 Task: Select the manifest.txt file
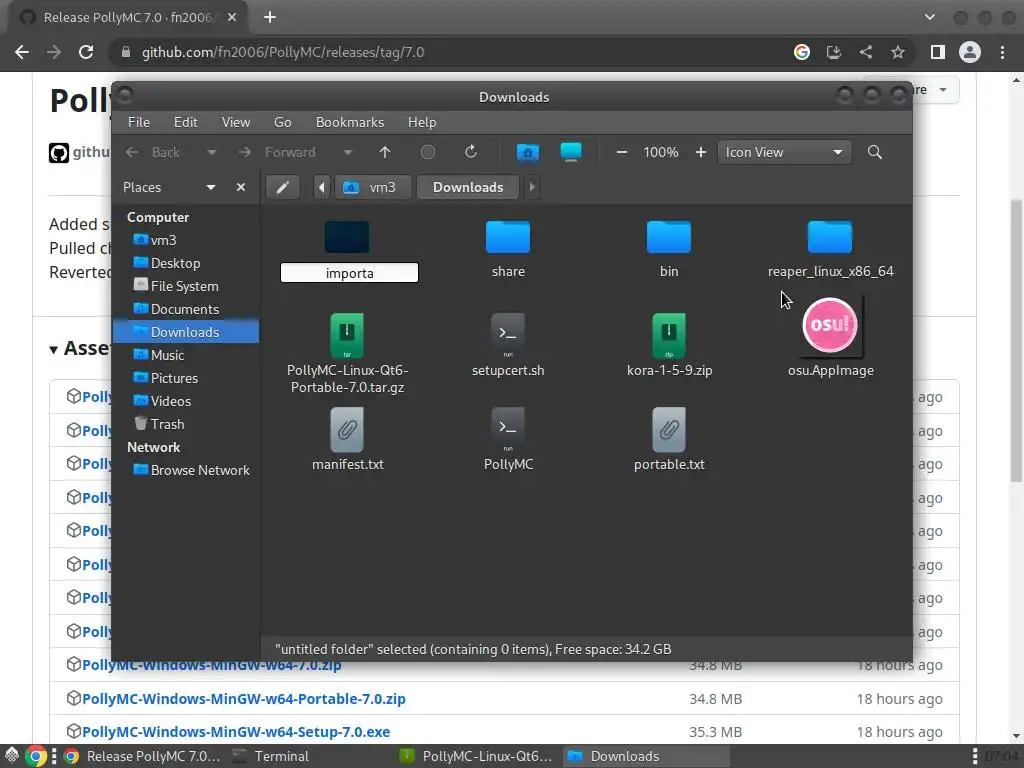(347, 440)
